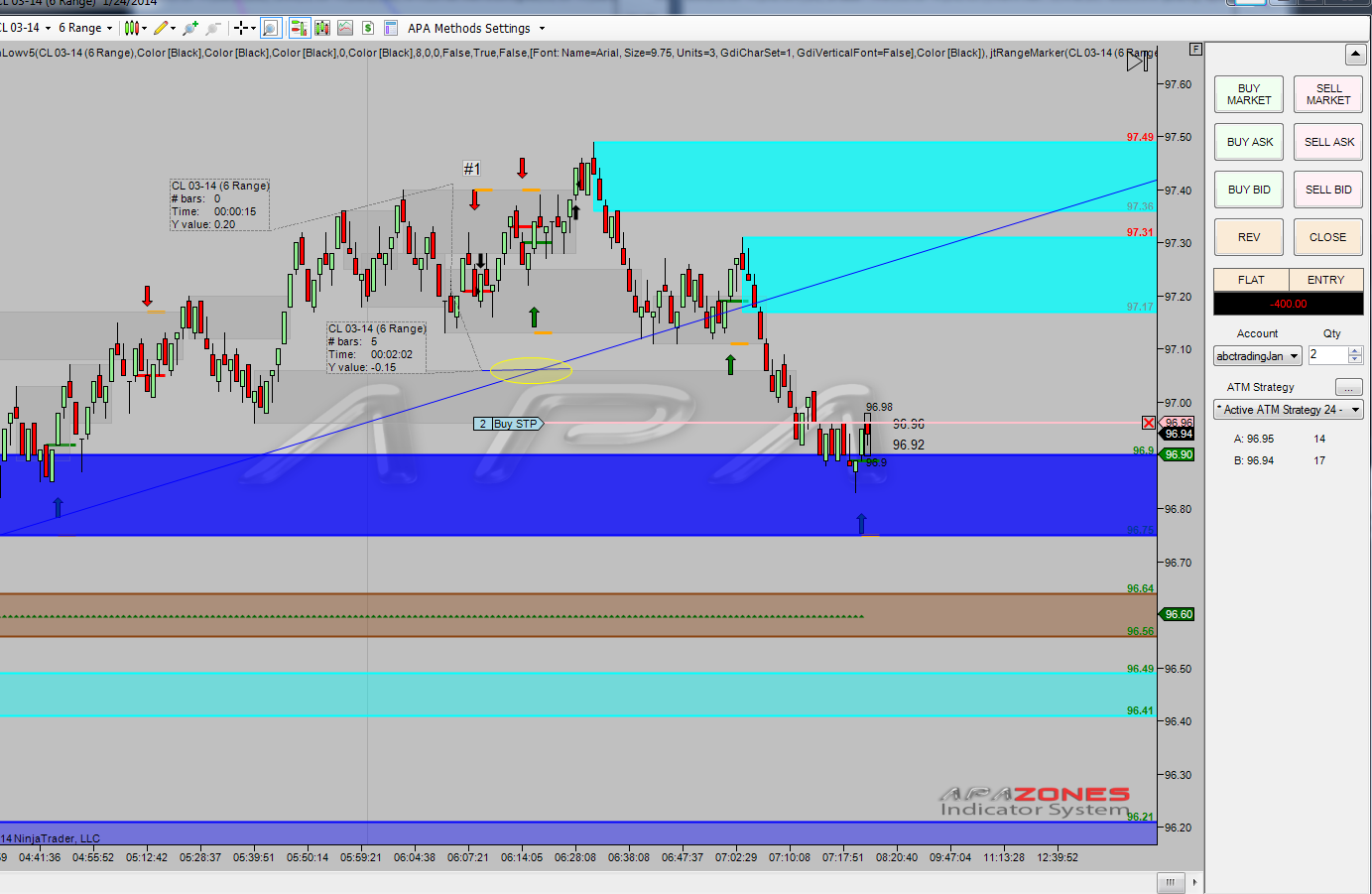Screen dimensions: 1372x894
Task: Click the ruler box showing # bars: 0
Action: (x=220, y=204)
